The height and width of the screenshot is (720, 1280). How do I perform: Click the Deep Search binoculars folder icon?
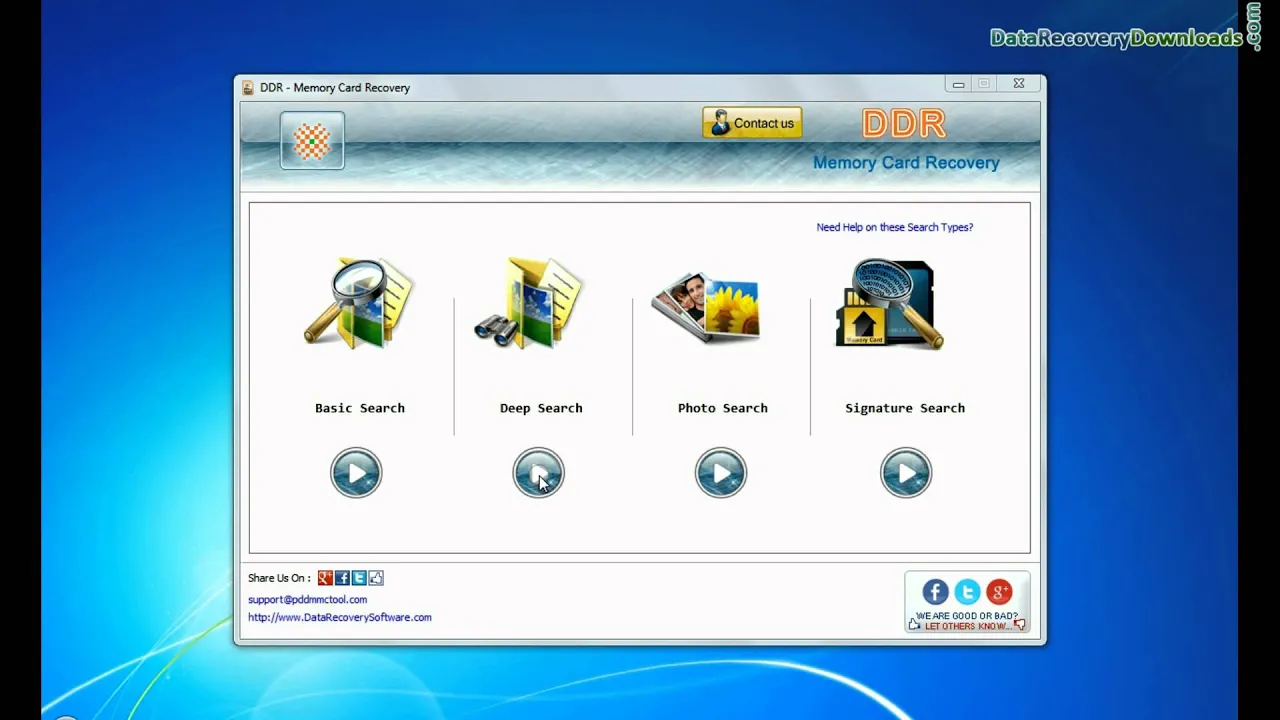528,303
